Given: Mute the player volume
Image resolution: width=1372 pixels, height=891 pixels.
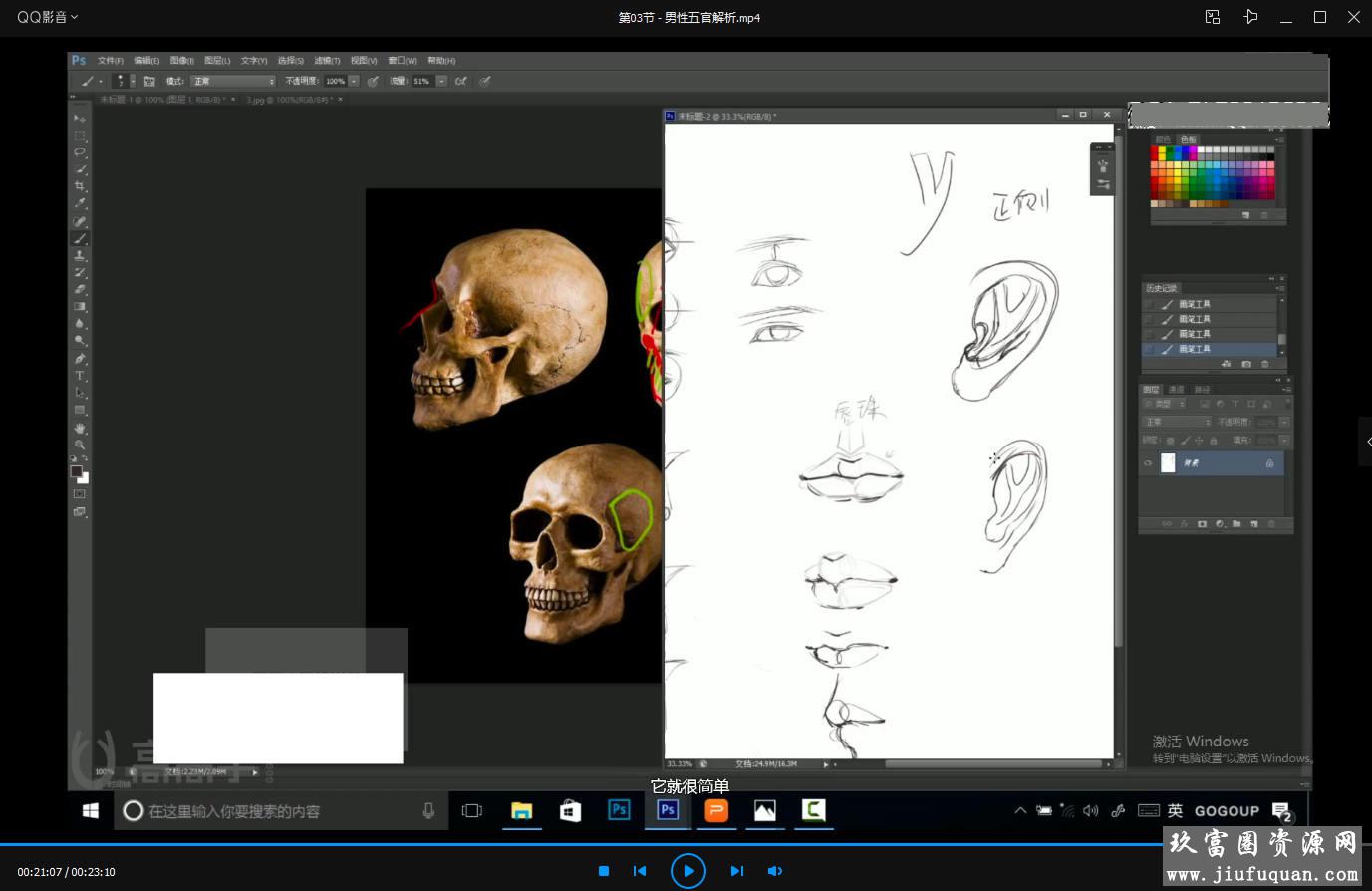Looking at the screenshot, I should coord(774,871).
